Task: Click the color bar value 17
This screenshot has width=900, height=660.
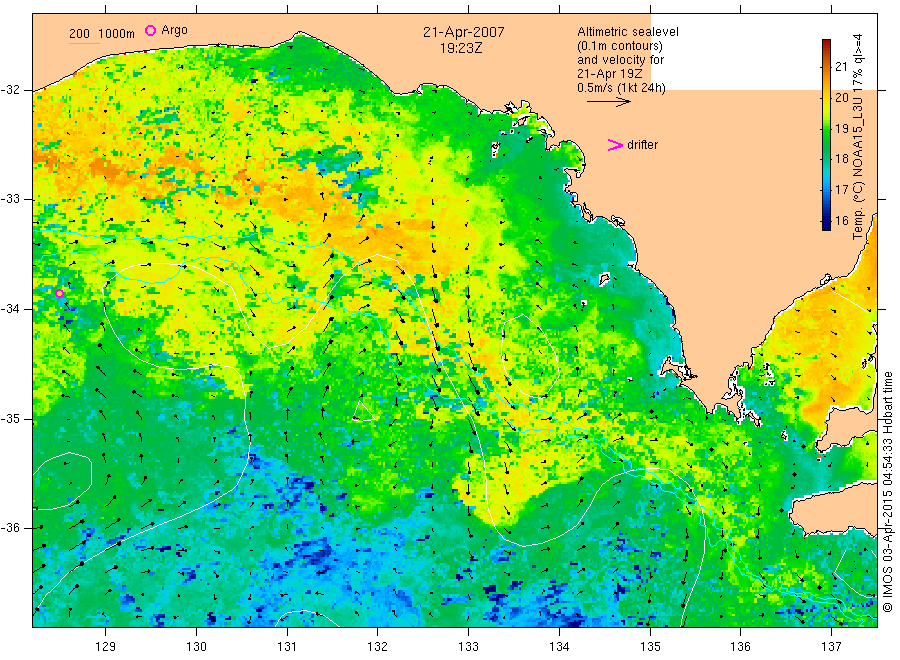Action: point(841,189)
